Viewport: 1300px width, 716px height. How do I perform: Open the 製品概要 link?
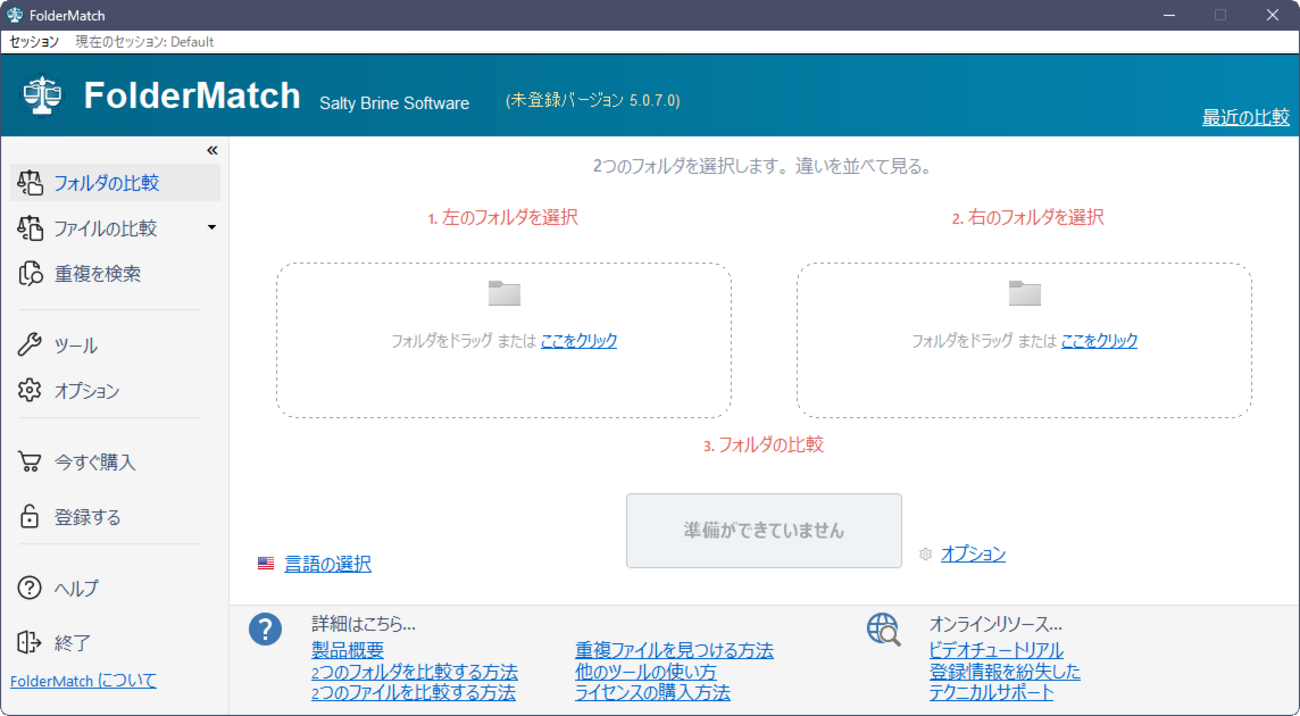coord(348,651)
